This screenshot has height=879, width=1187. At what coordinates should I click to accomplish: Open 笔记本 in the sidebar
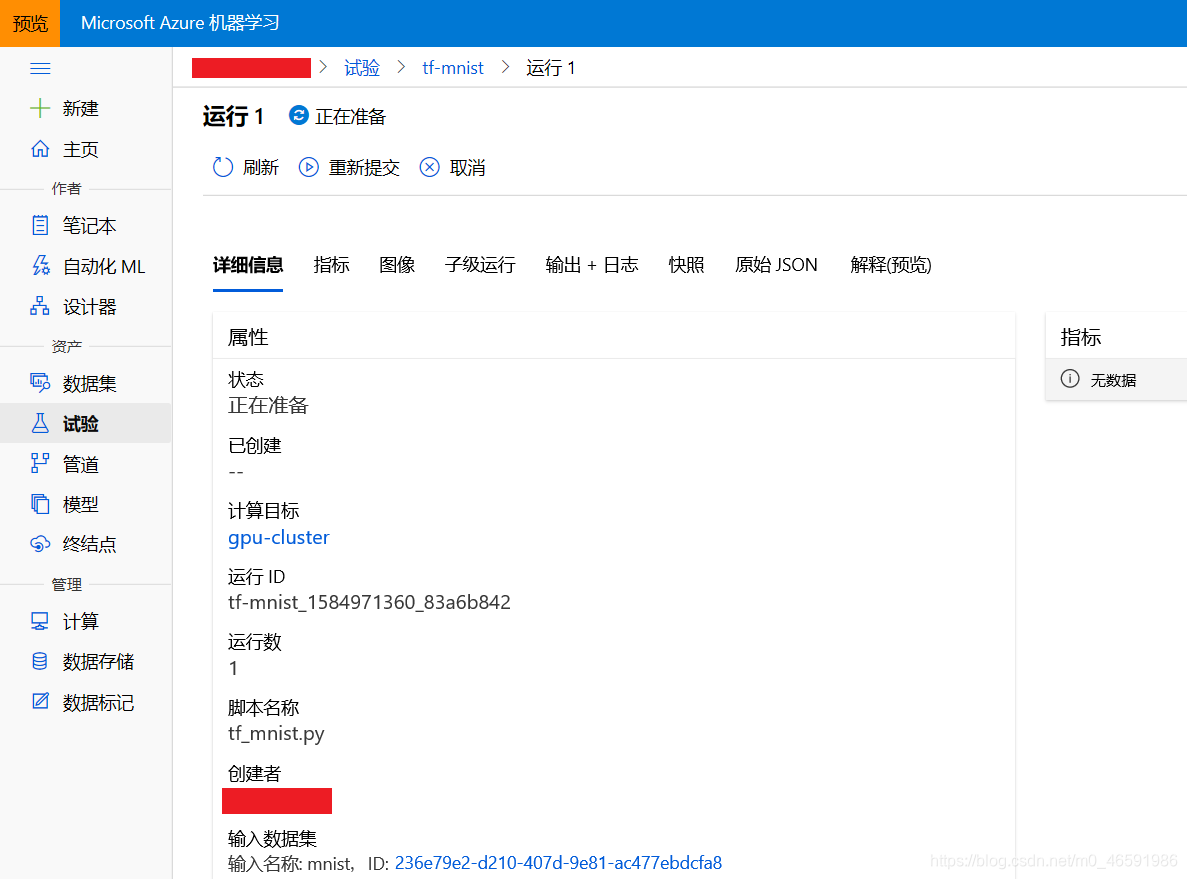pos(89,226)
